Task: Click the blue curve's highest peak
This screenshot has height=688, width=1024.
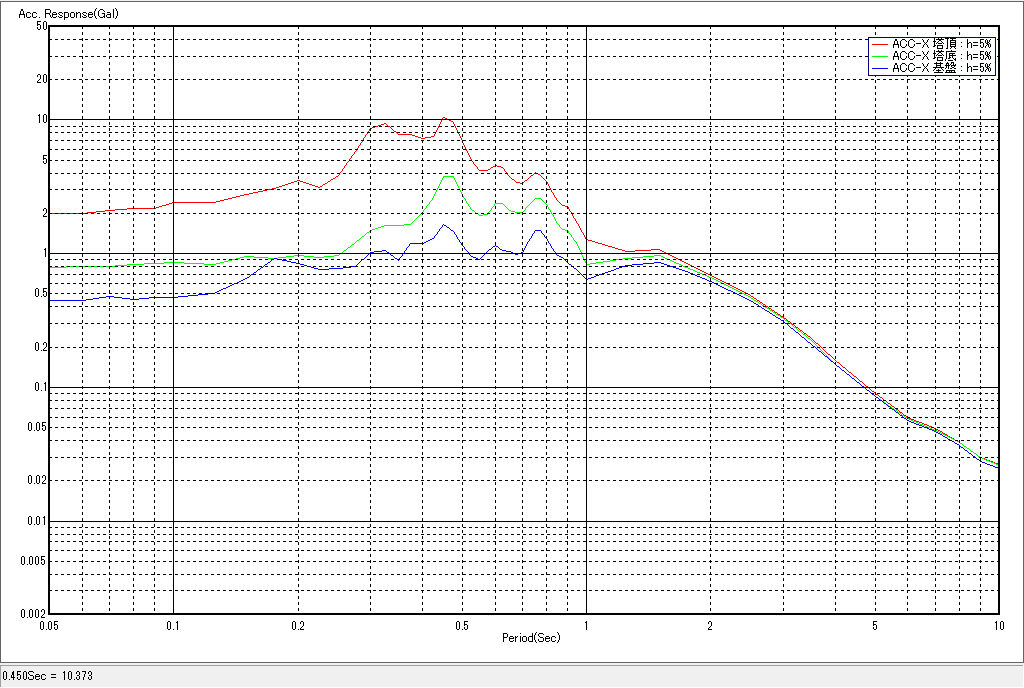Action: [x=443, y=225]
